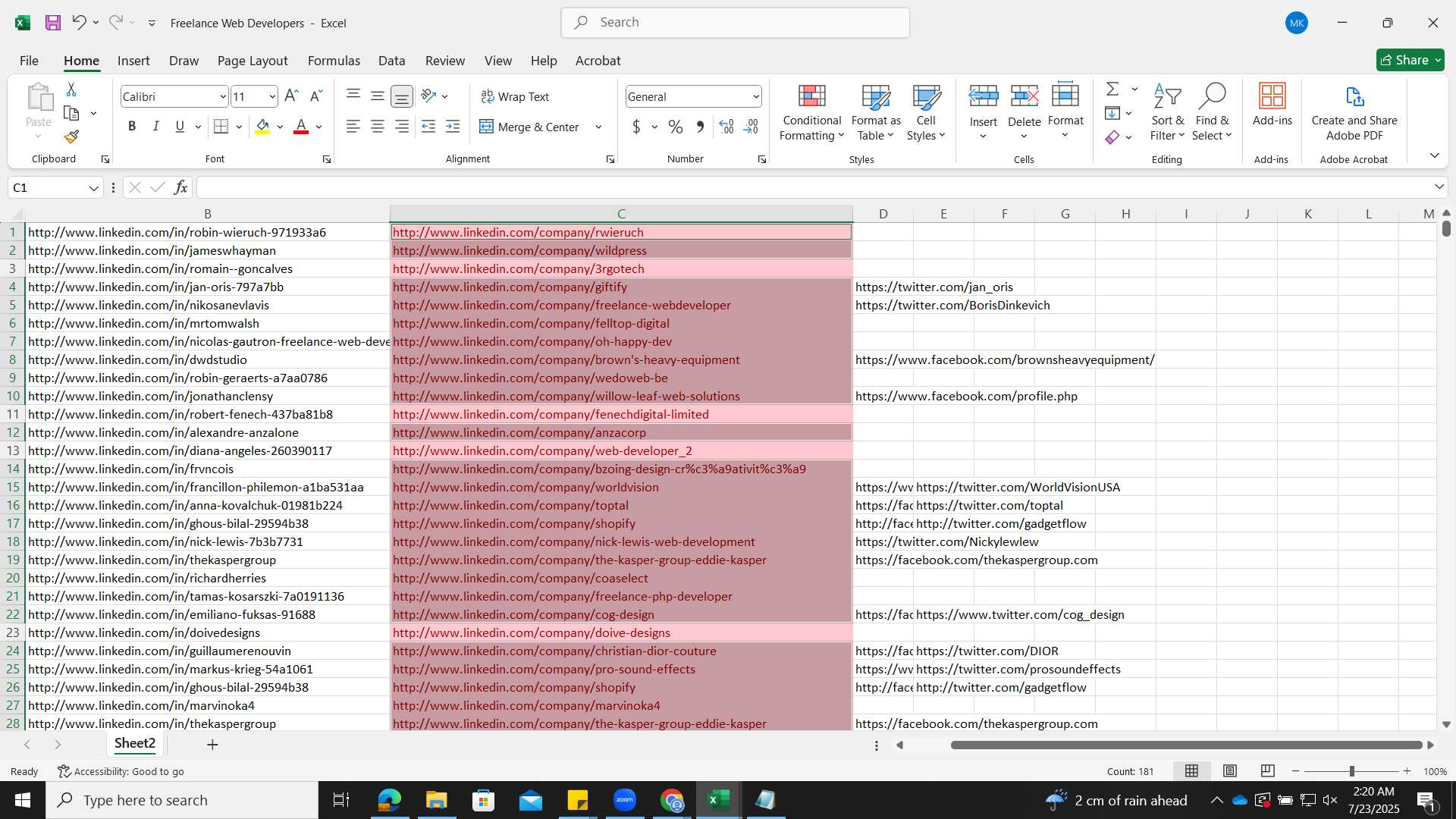Viewport: 1456px width, 819px height.
Task: Open the Acrobat tab
Action: point(598,61)
